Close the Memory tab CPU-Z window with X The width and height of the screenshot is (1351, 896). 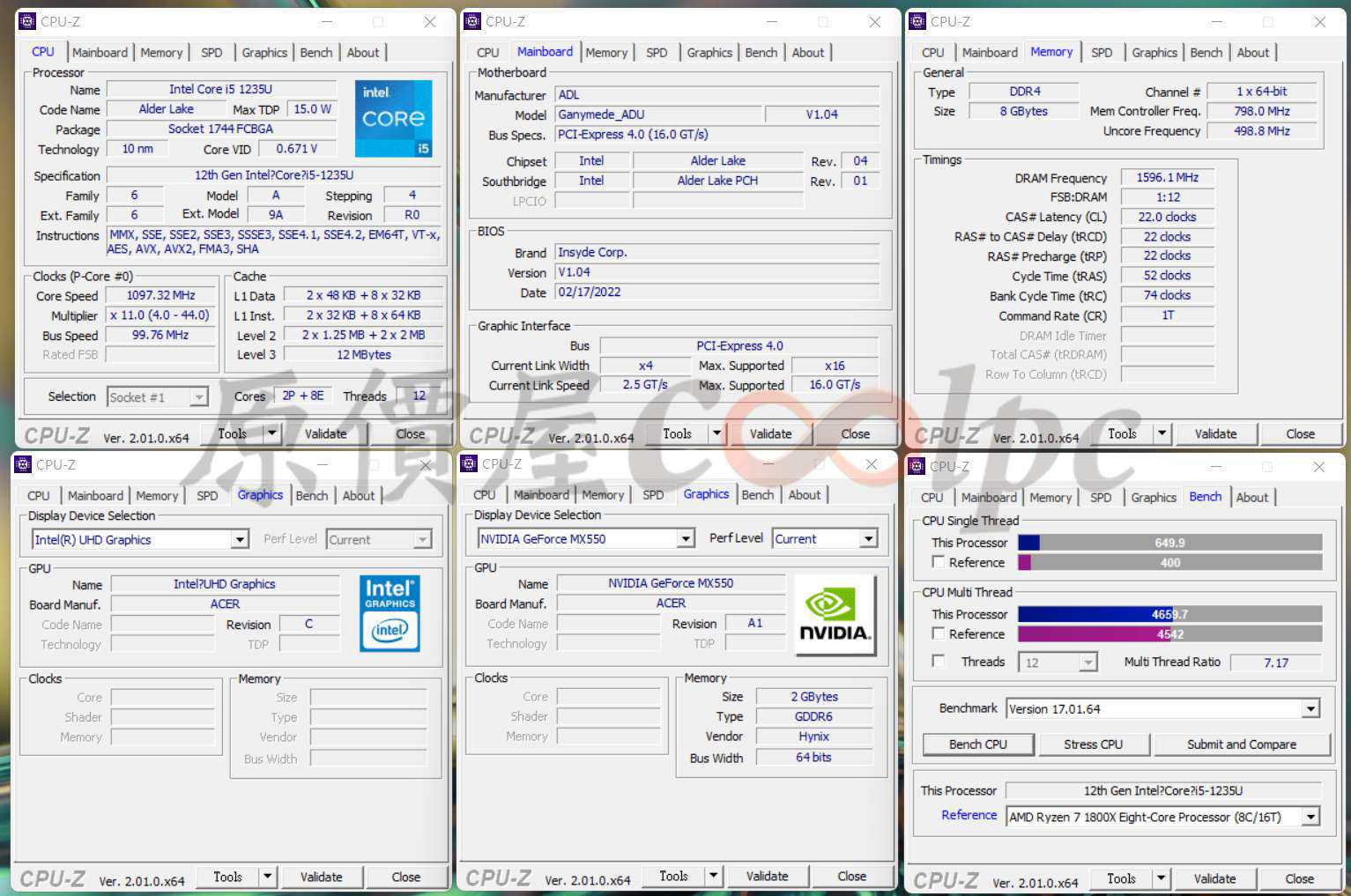click(1319, 22)
